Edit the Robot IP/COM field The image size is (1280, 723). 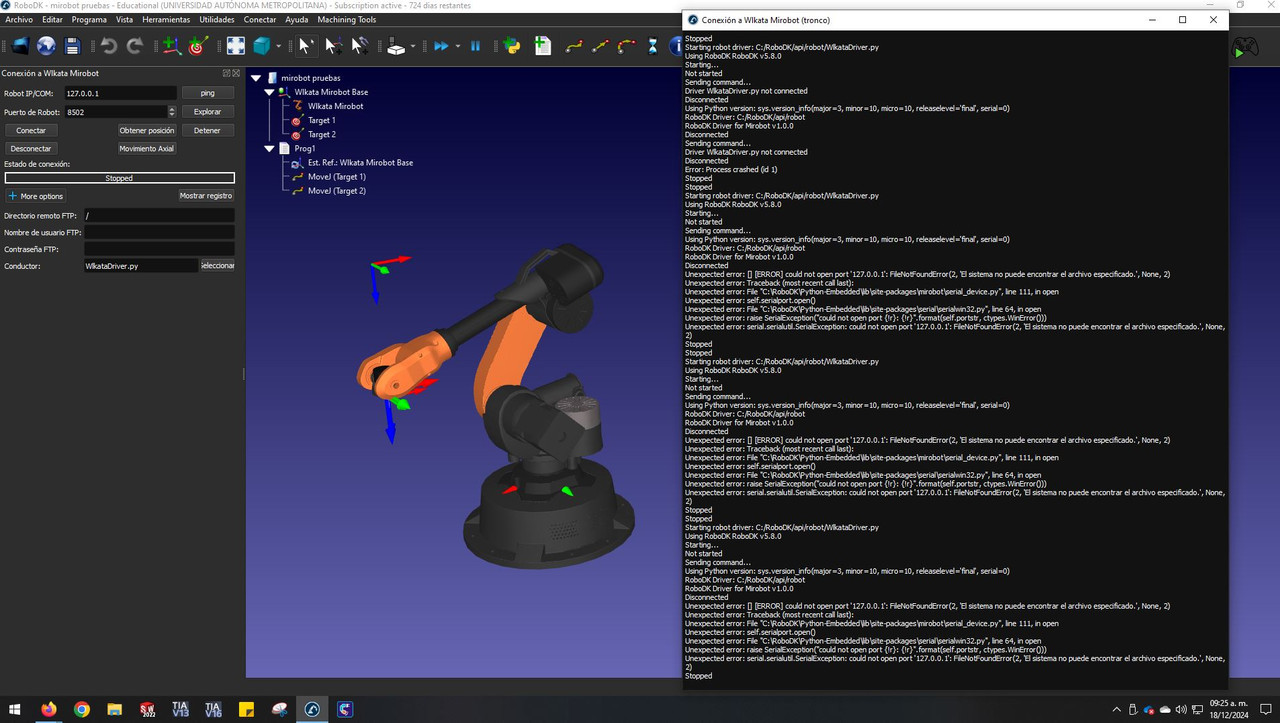[120, 92]
